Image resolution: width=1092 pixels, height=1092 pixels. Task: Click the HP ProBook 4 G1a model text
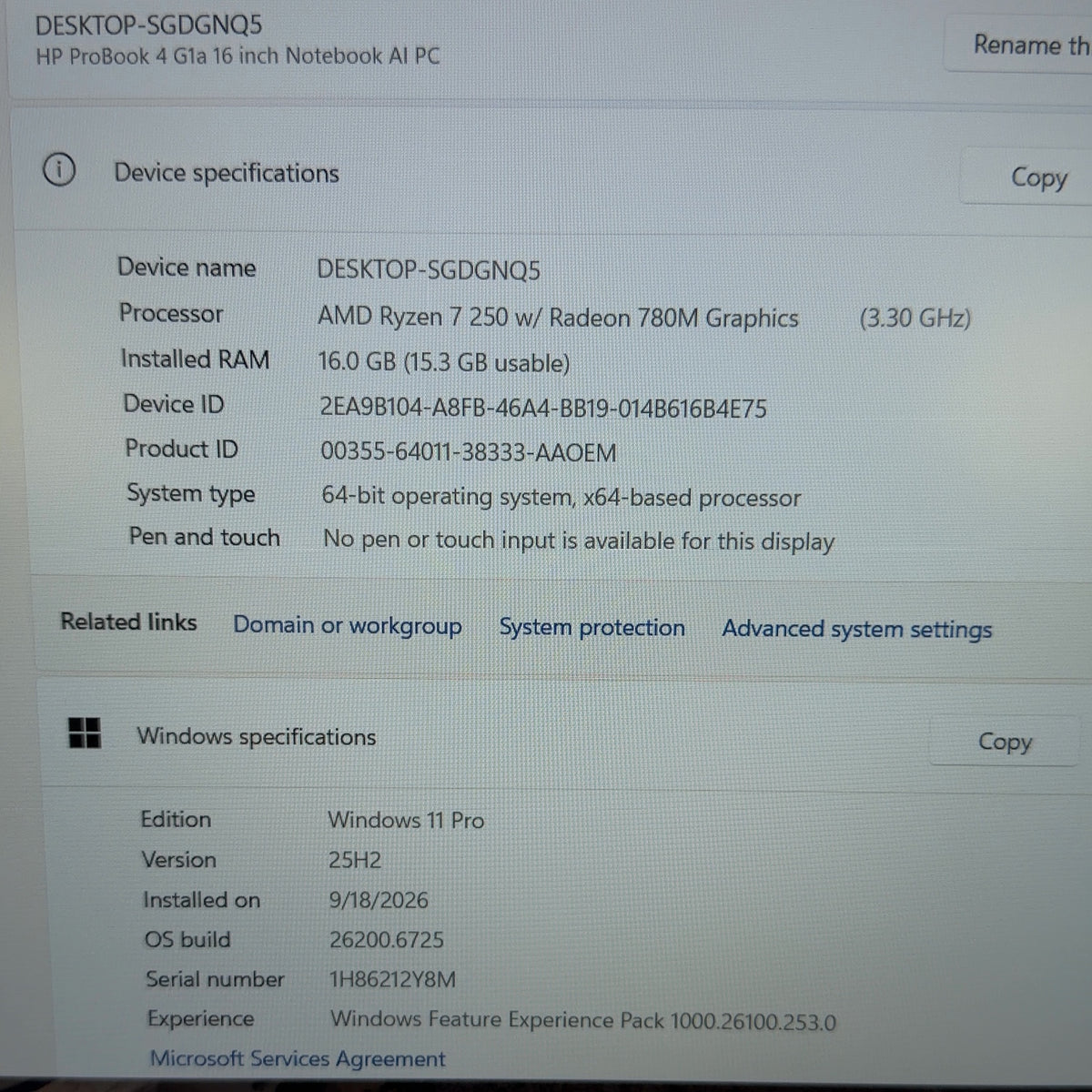[238, 56]
